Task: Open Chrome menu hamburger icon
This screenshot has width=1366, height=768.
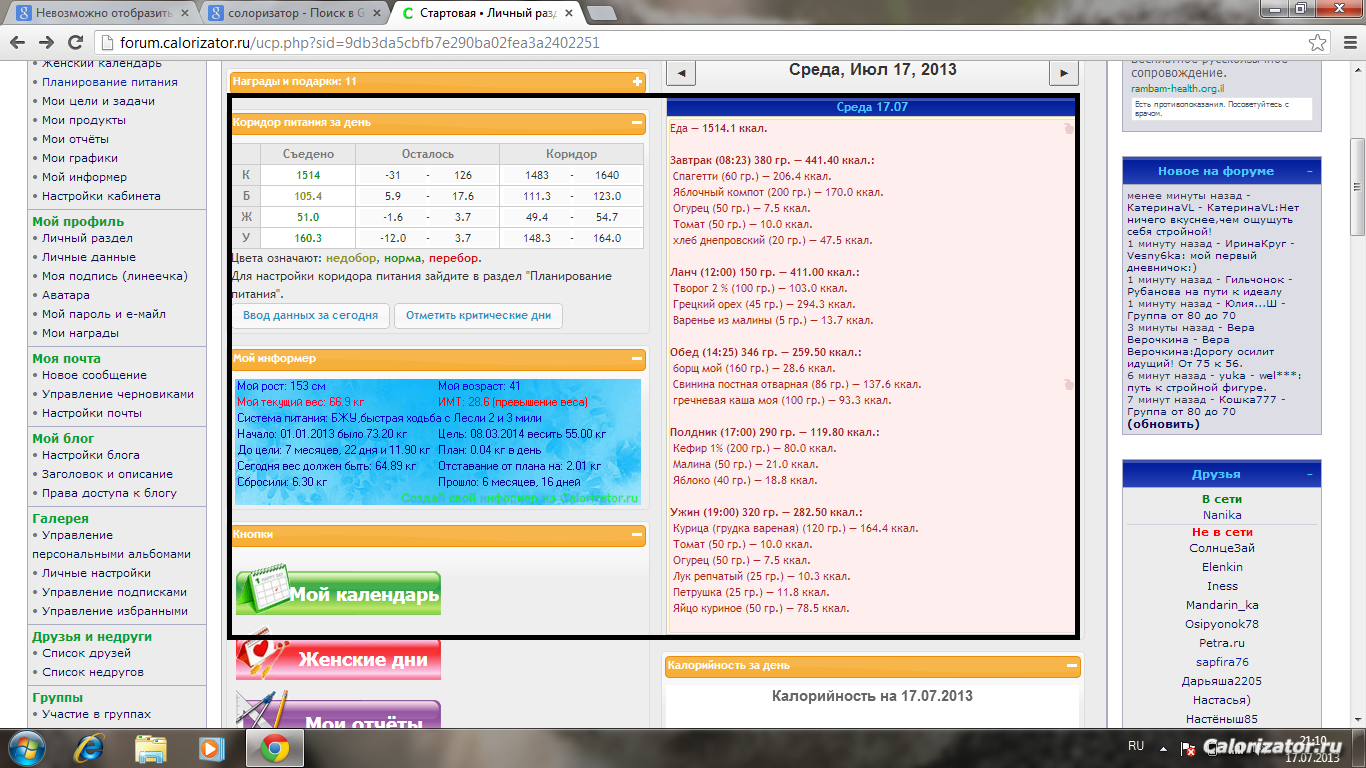Action: pyautogui.click(x=1346, y=43)
